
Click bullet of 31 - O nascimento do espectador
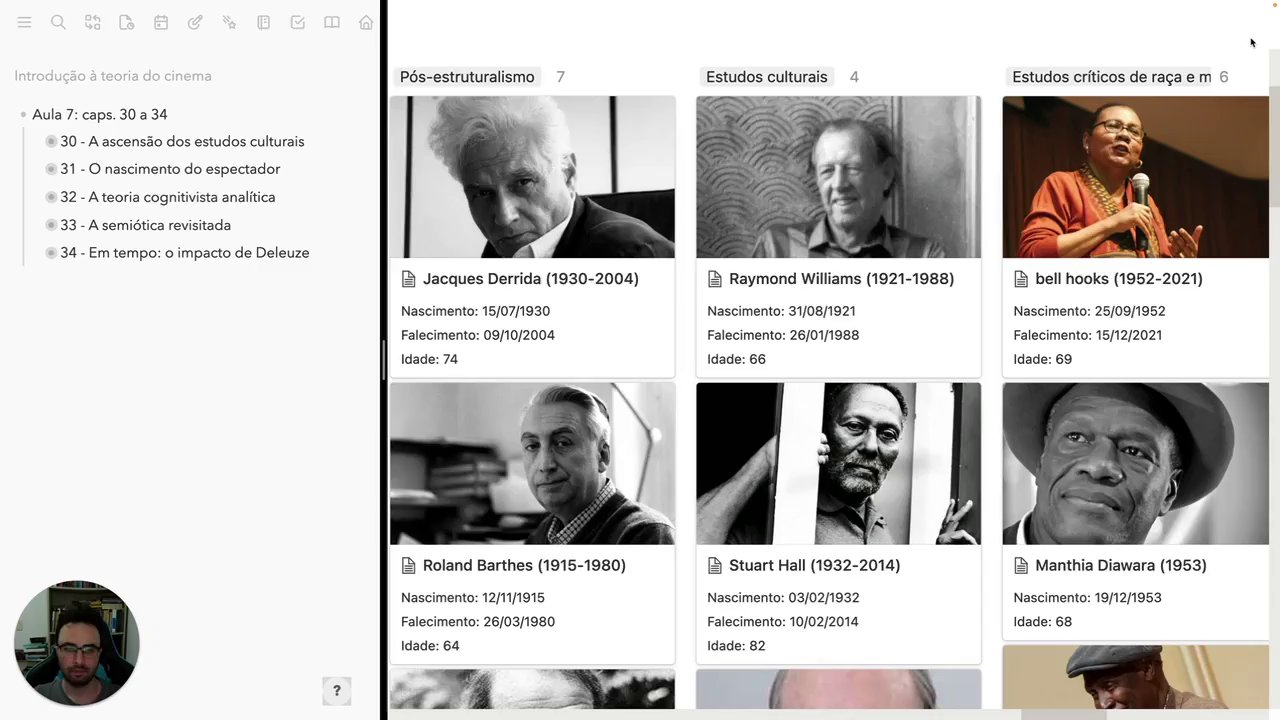tap(51, 170)
